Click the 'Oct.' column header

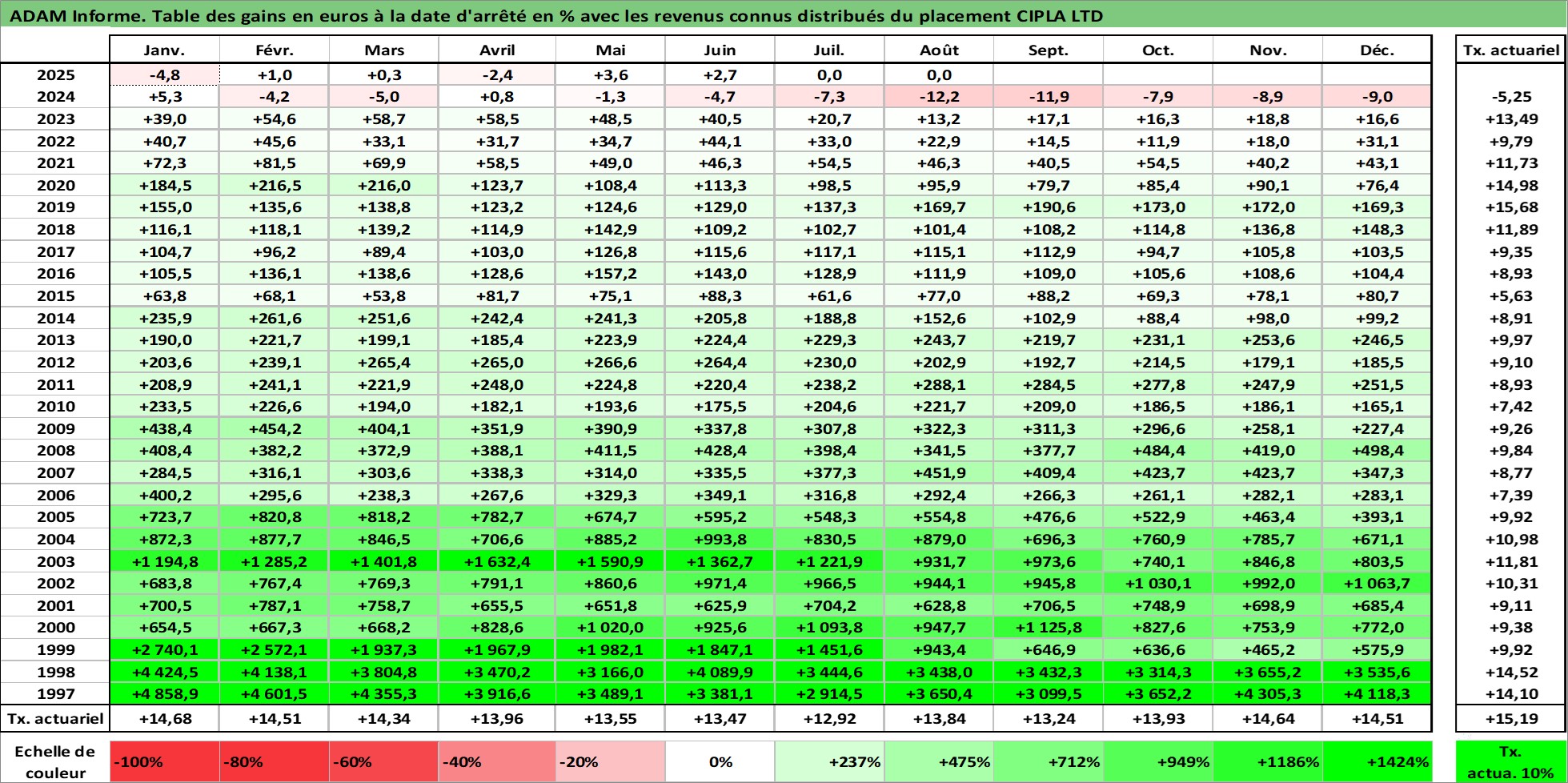1157,50
